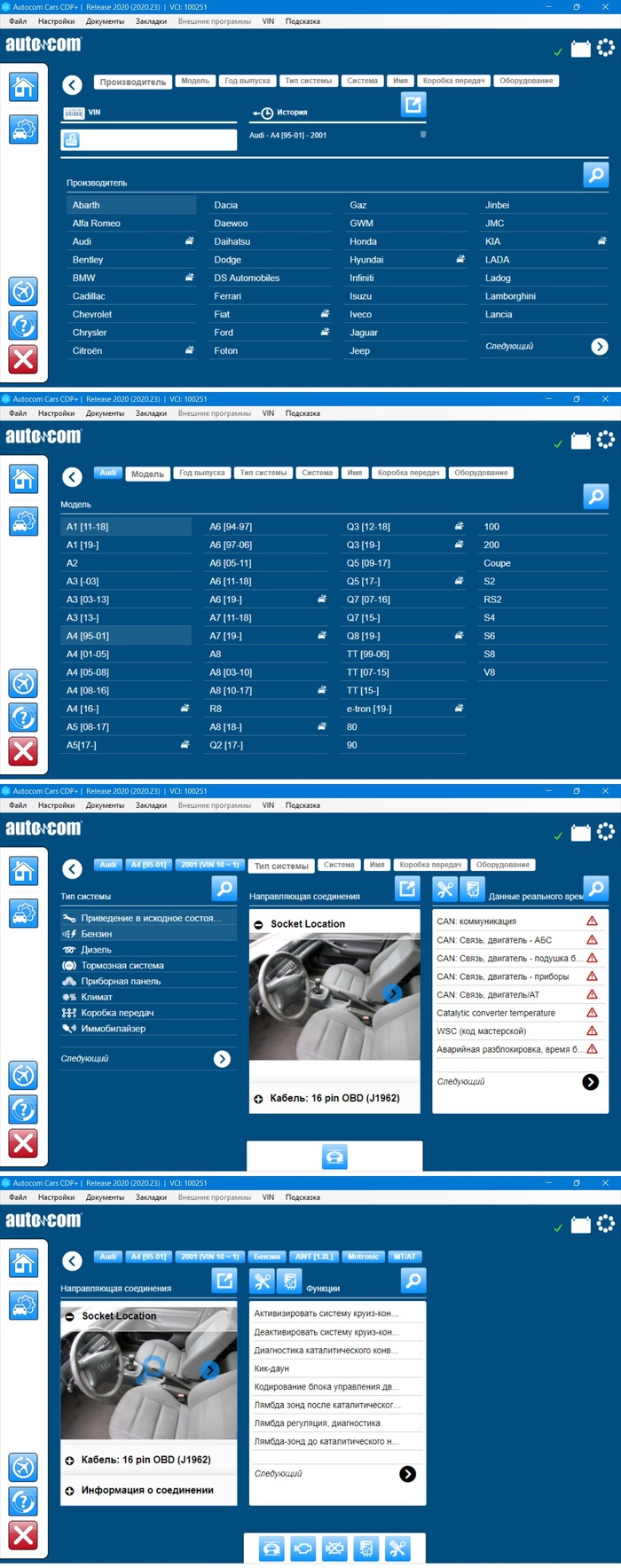
Task: Expand Кабель: 16 pin OBD in functions window
Action: coord(69,1460)
